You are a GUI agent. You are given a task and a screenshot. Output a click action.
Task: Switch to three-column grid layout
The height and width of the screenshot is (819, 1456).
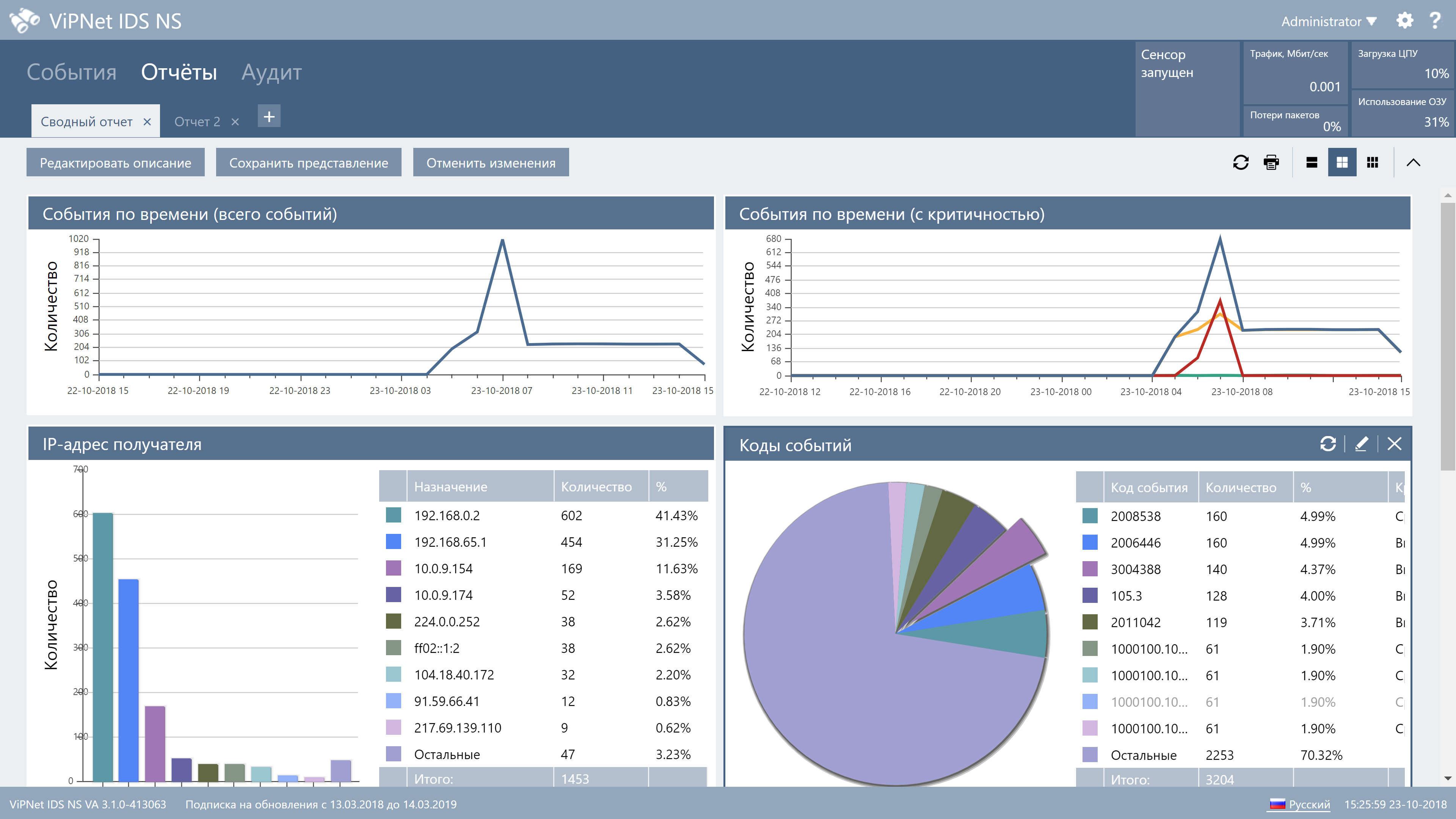pos(1372,163)
